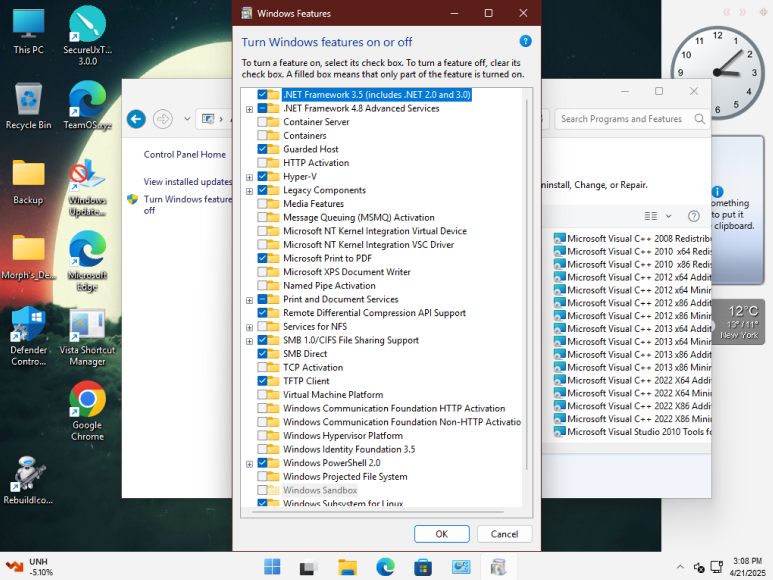
Task: Select Microsoft XPS Document Writer row
Action: click(x=347, y=272)
